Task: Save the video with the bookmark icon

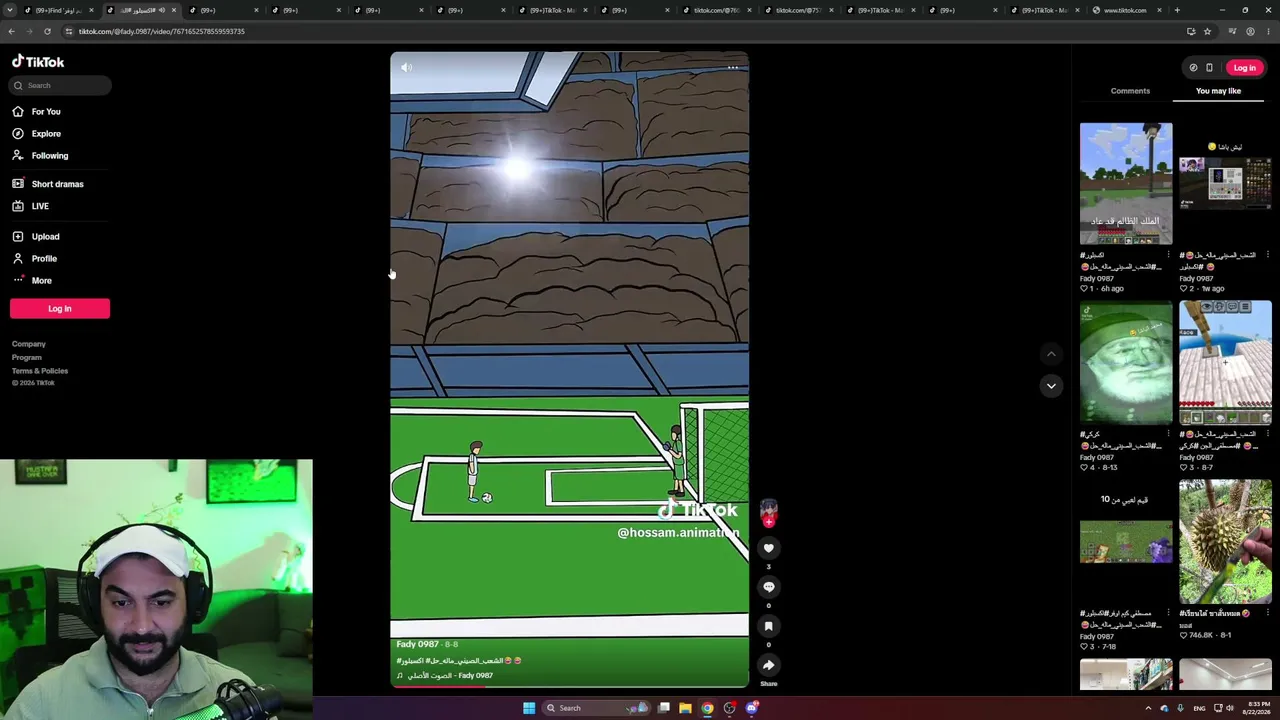Action: 768,626
